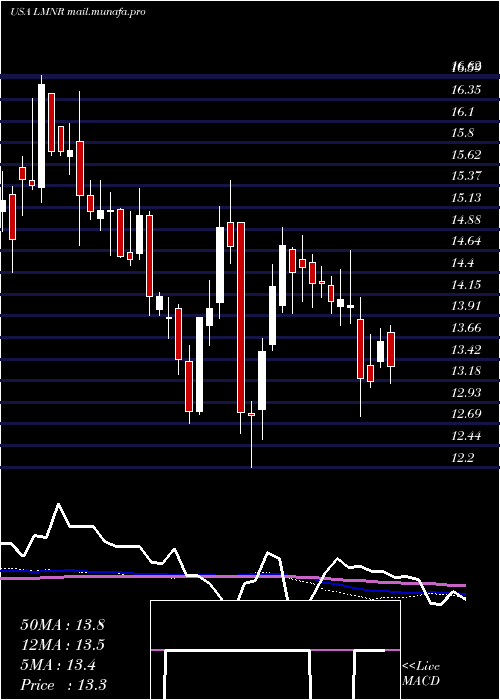Select the 12.93 price axis label

[467, 393]
